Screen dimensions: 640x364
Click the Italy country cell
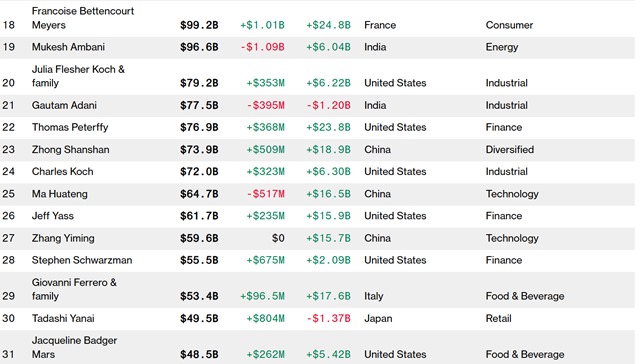[373, 296]
